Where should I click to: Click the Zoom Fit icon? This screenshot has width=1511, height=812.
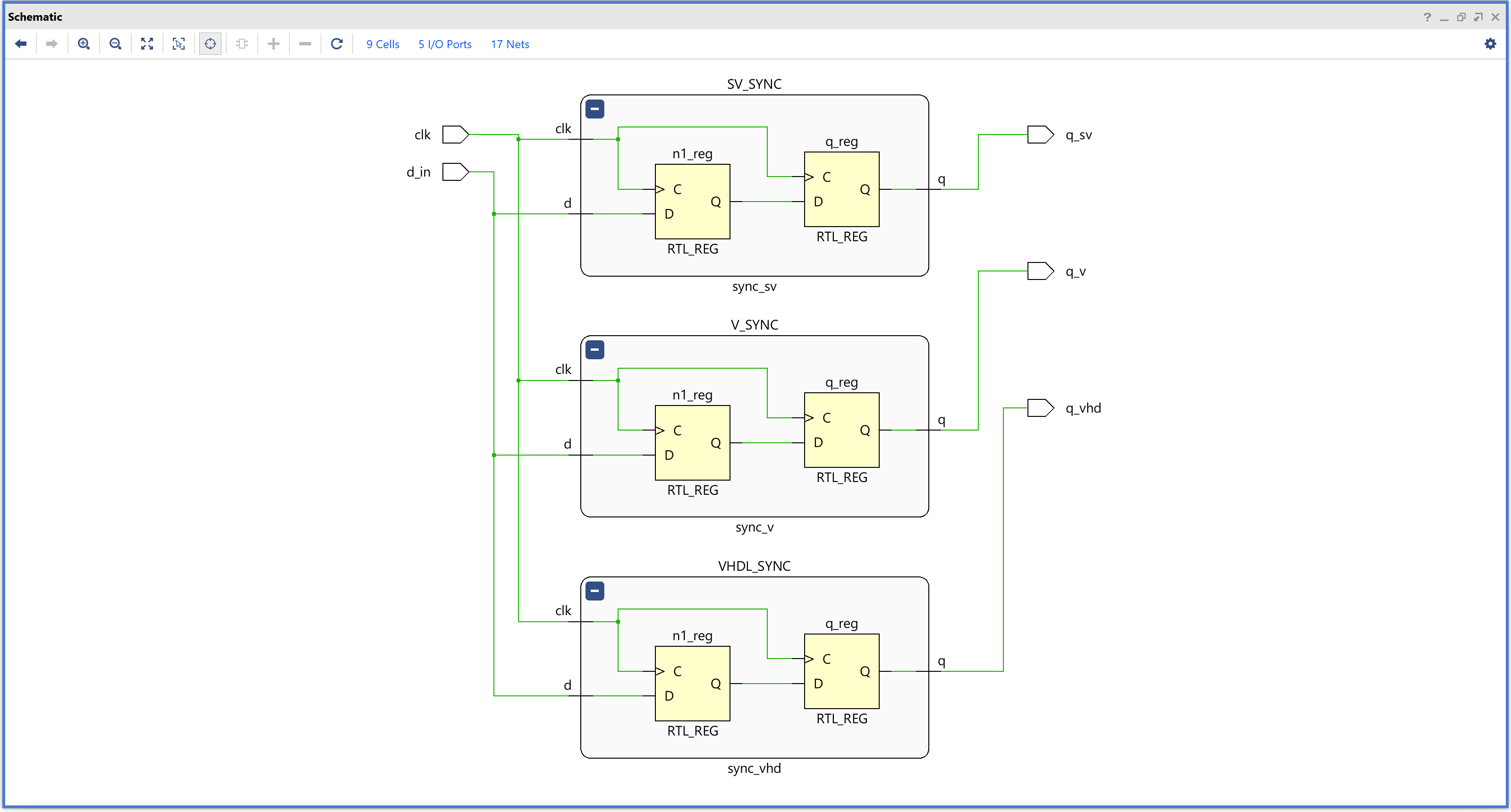(x=147, y=43)
